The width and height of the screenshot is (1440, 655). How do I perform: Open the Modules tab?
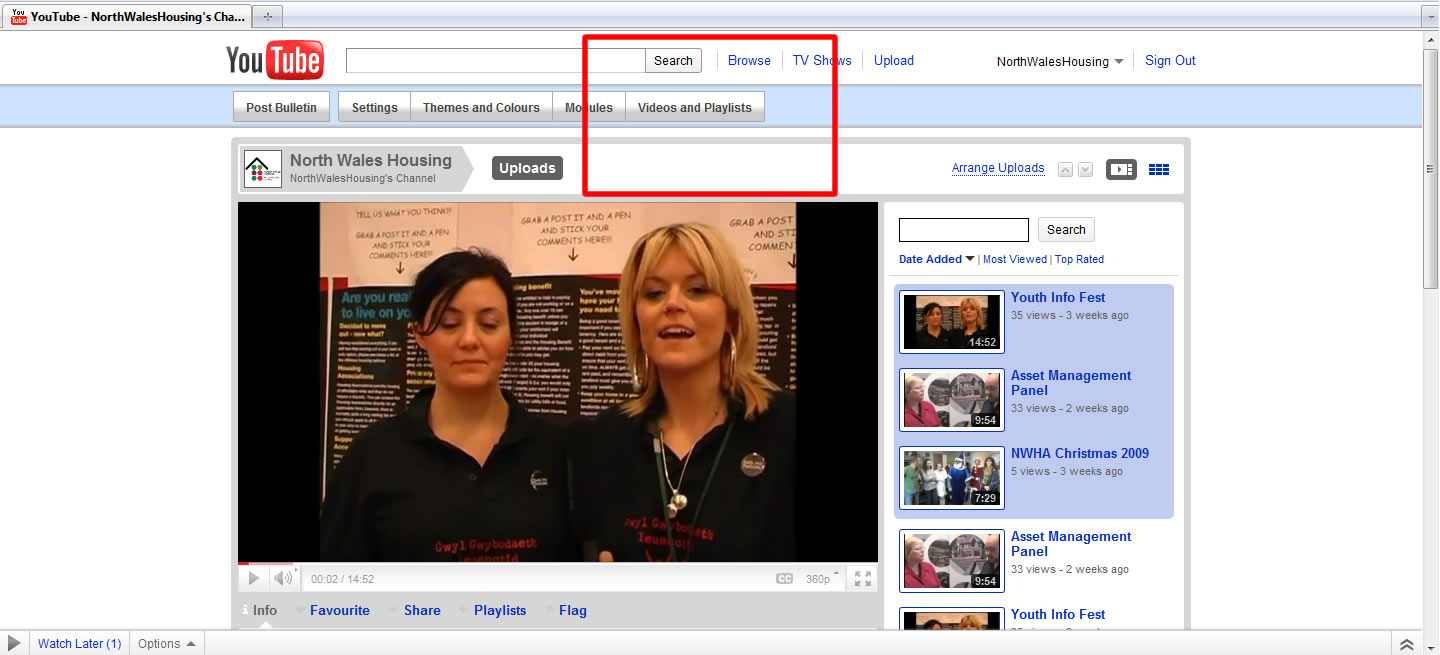tap(589, 107)
